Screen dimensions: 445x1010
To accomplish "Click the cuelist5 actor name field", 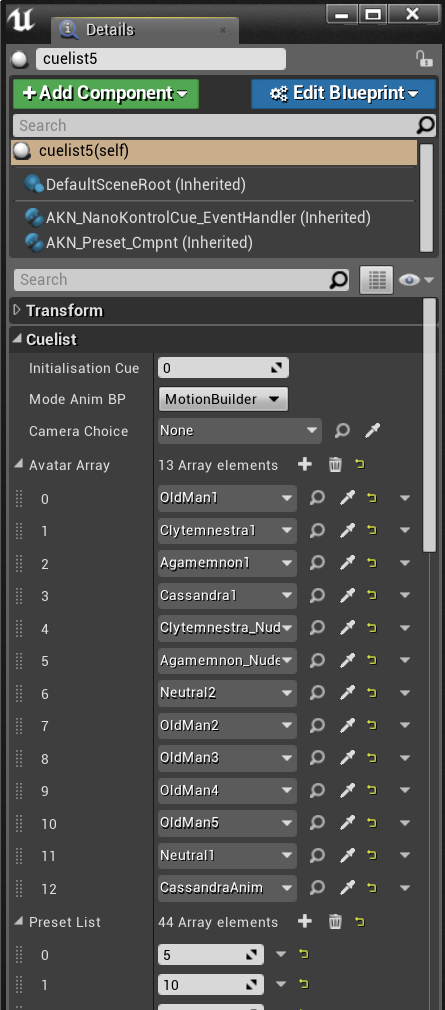I will [x=160, y=59].
